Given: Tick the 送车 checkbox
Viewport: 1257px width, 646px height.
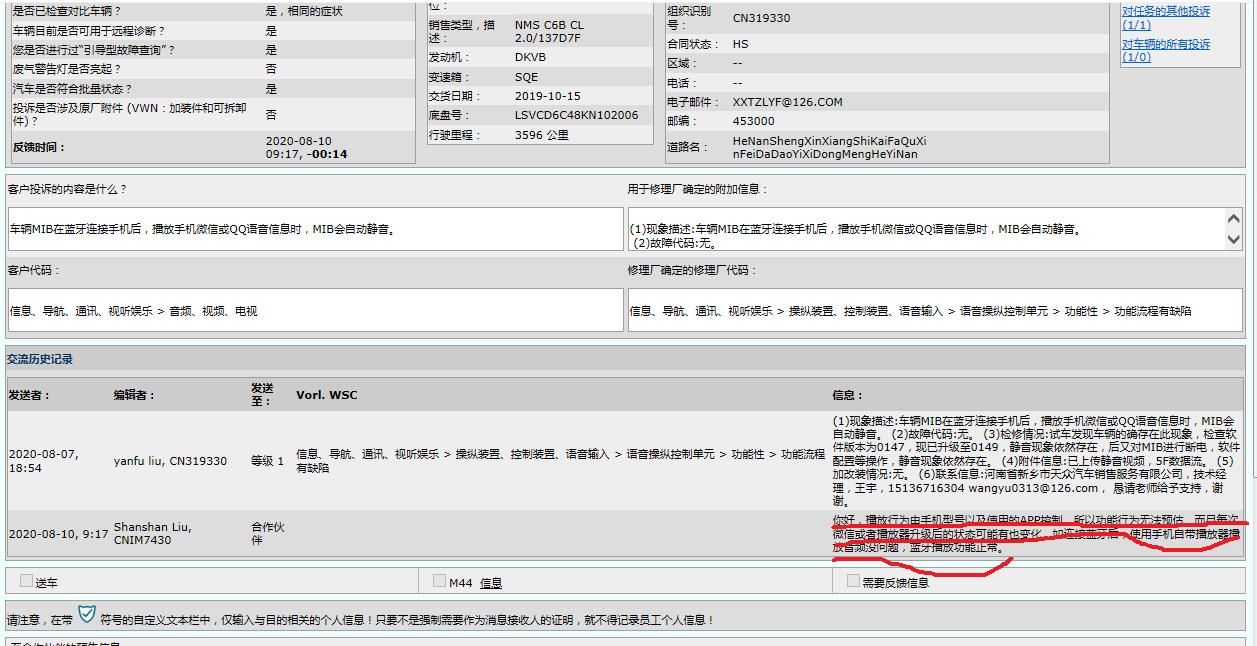Looking at the screenshot, I should [26, 580].
